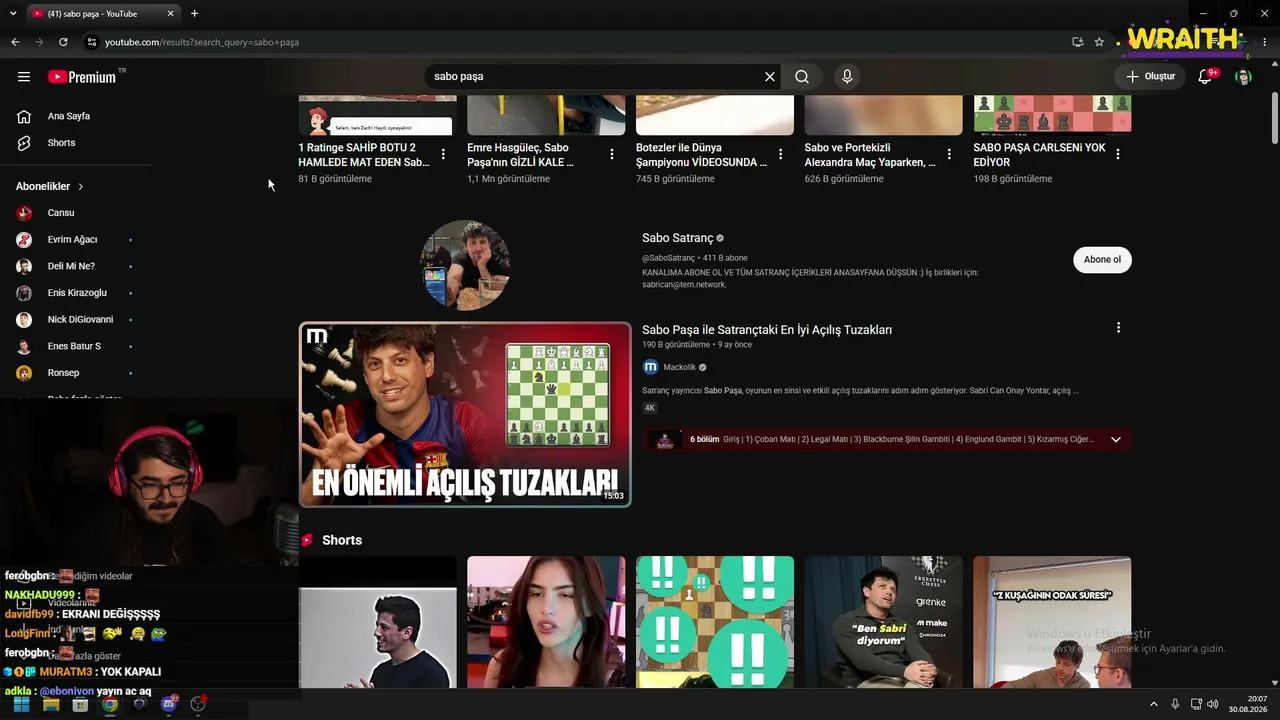Open Microsoft Store from the taskbar
The width and height of the screenshot is (1280, 720).
coord(80,705)
